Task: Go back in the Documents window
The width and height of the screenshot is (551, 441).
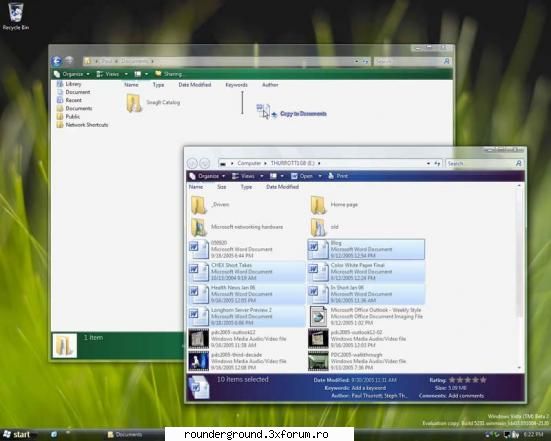Action: tap(57, 61)
